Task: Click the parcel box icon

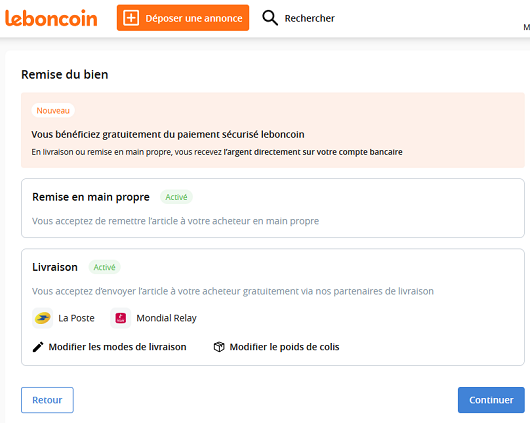Action: pyautogui.click(x=219, y=347)
